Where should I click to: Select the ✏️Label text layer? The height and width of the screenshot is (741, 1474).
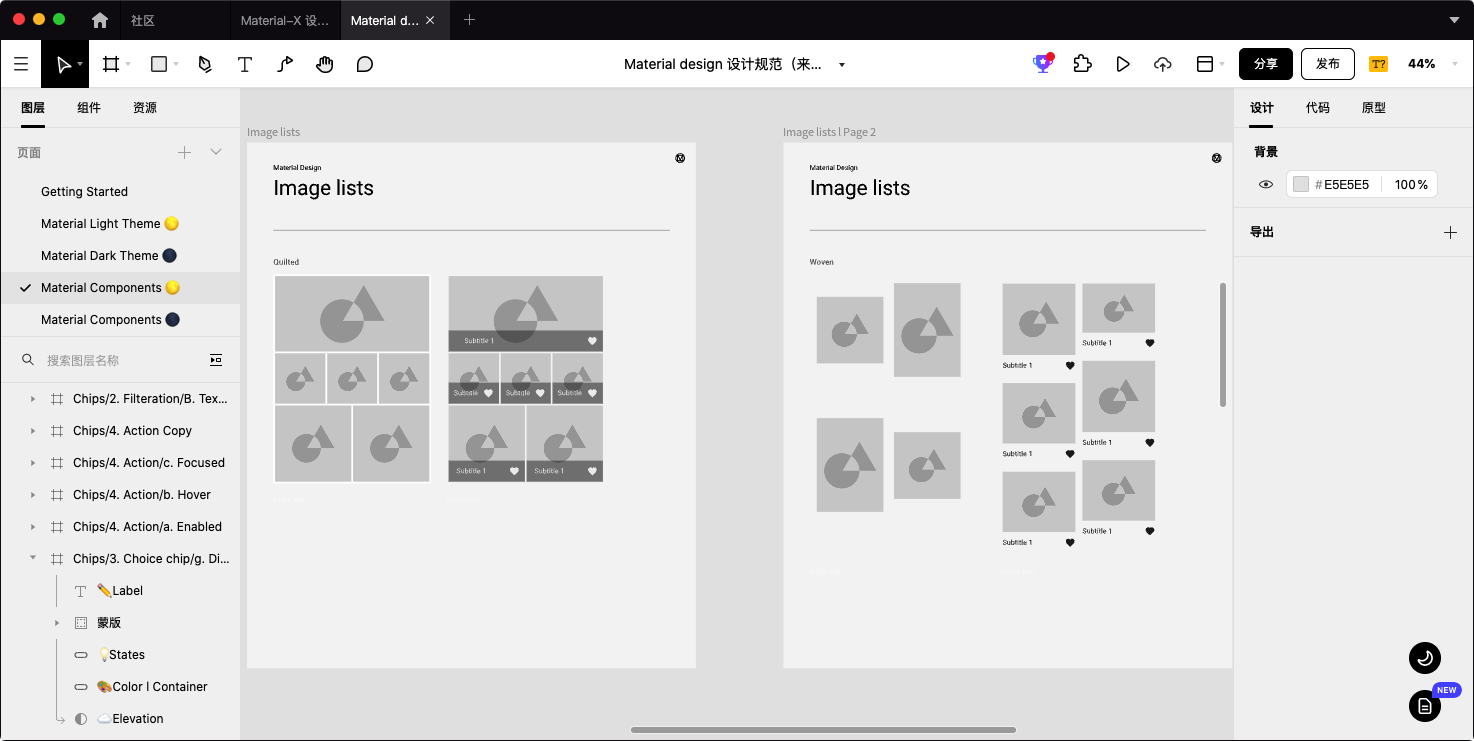coord(120,591)
